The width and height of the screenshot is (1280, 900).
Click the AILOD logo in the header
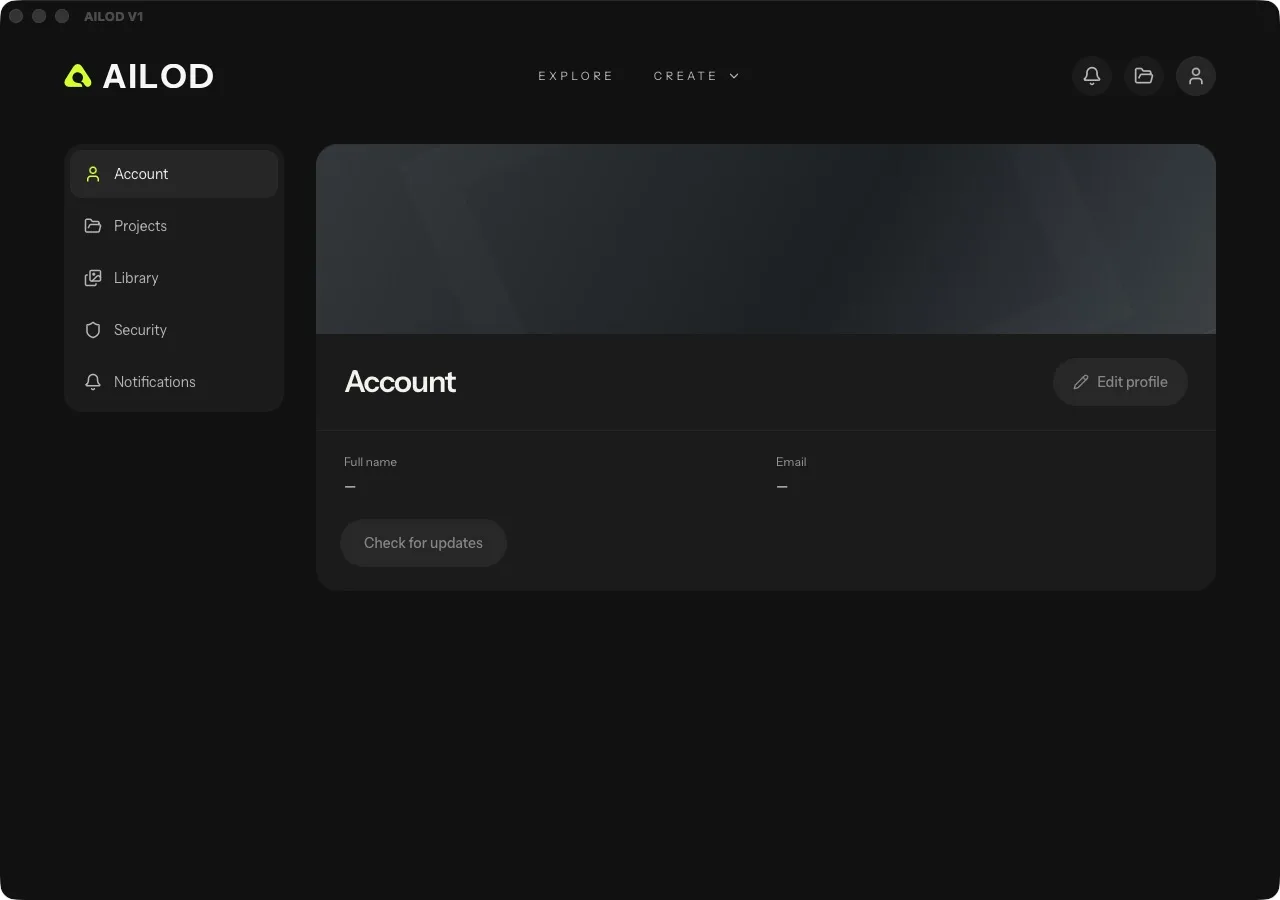[x=139, y=76]
